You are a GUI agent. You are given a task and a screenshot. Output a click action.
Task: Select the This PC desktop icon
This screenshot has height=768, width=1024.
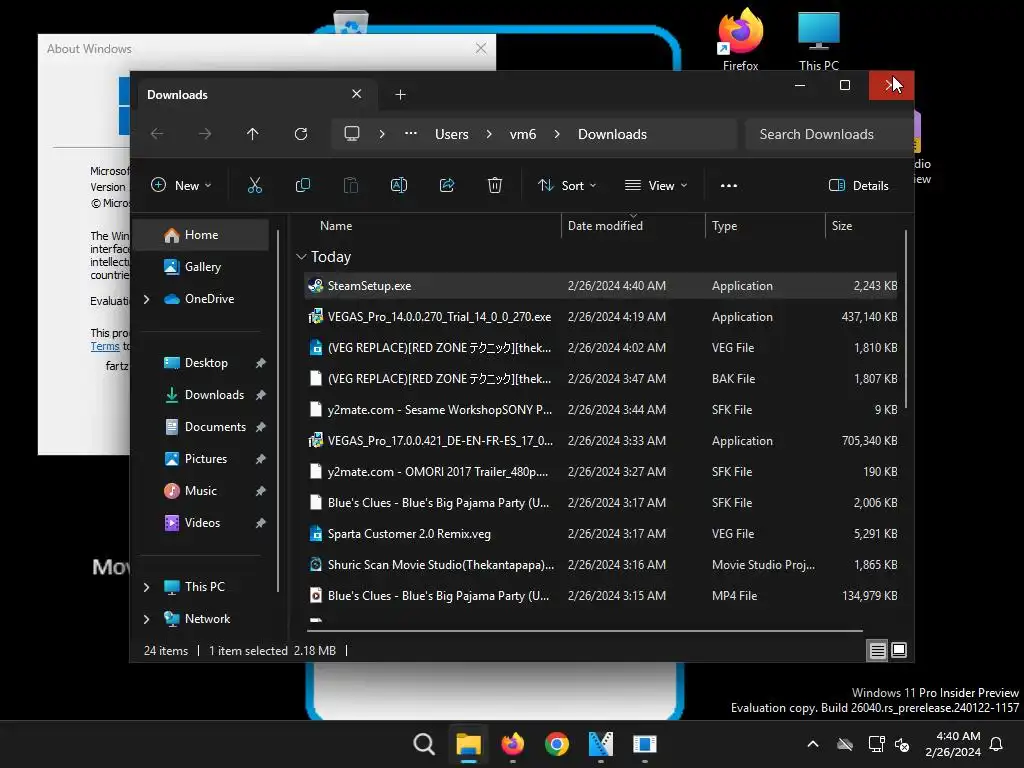(818, 39)
